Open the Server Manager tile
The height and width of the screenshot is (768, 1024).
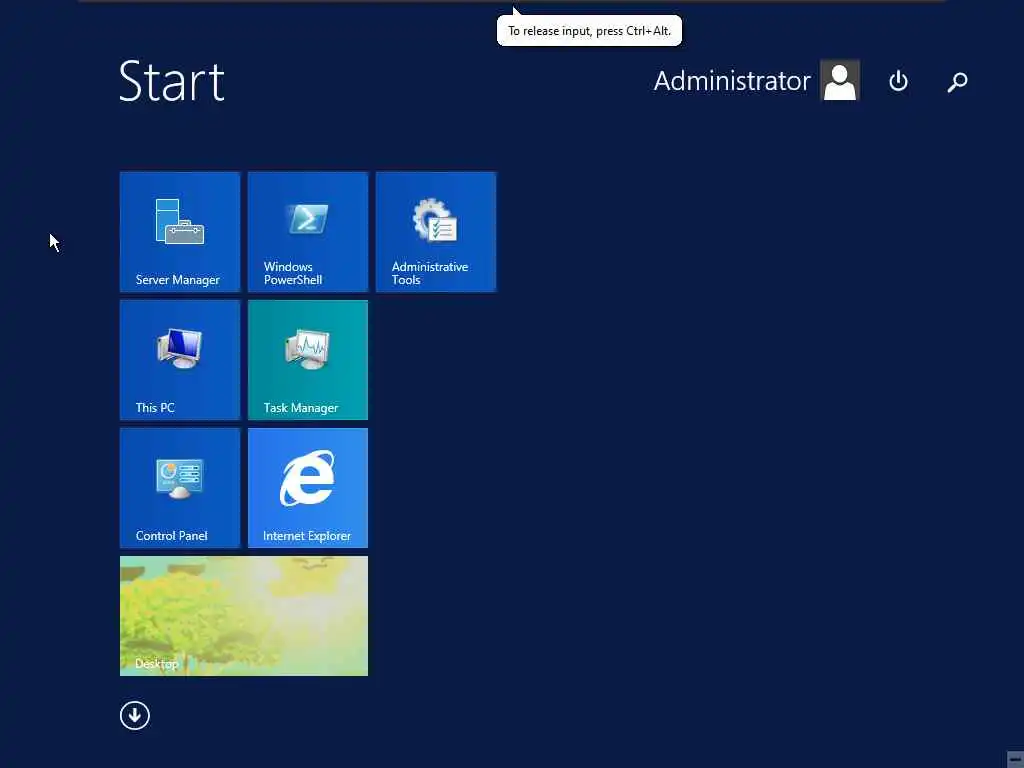coord(180,232)
